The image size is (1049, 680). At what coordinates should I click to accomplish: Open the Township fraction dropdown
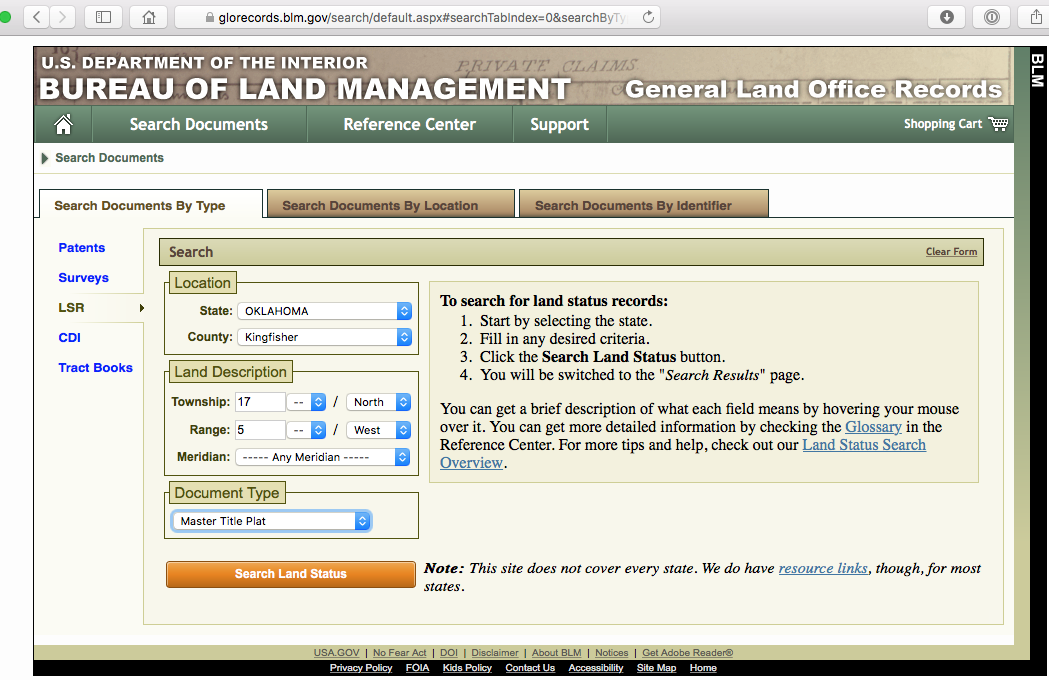point(306,402)
